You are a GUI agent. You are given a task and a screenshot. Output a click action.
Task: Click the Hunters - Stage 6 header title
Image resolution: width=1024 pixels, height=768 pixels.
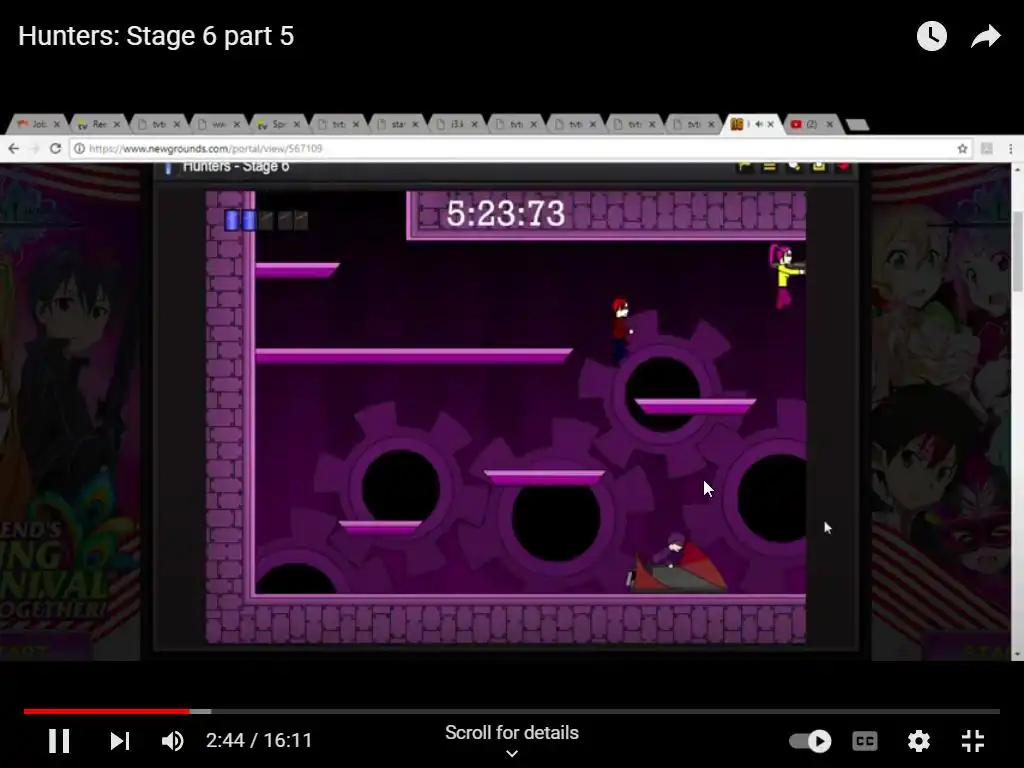[x=236, y=167]
